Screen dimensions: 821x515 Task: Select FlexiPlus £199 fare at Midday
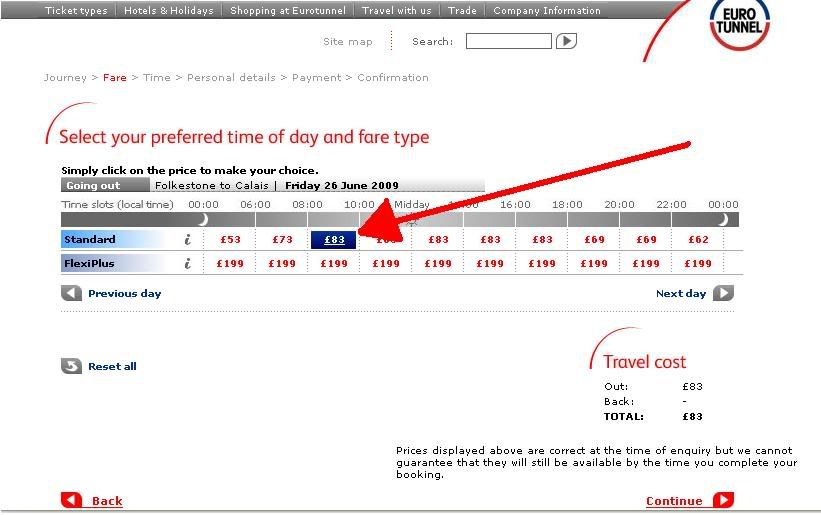point(438,263)
